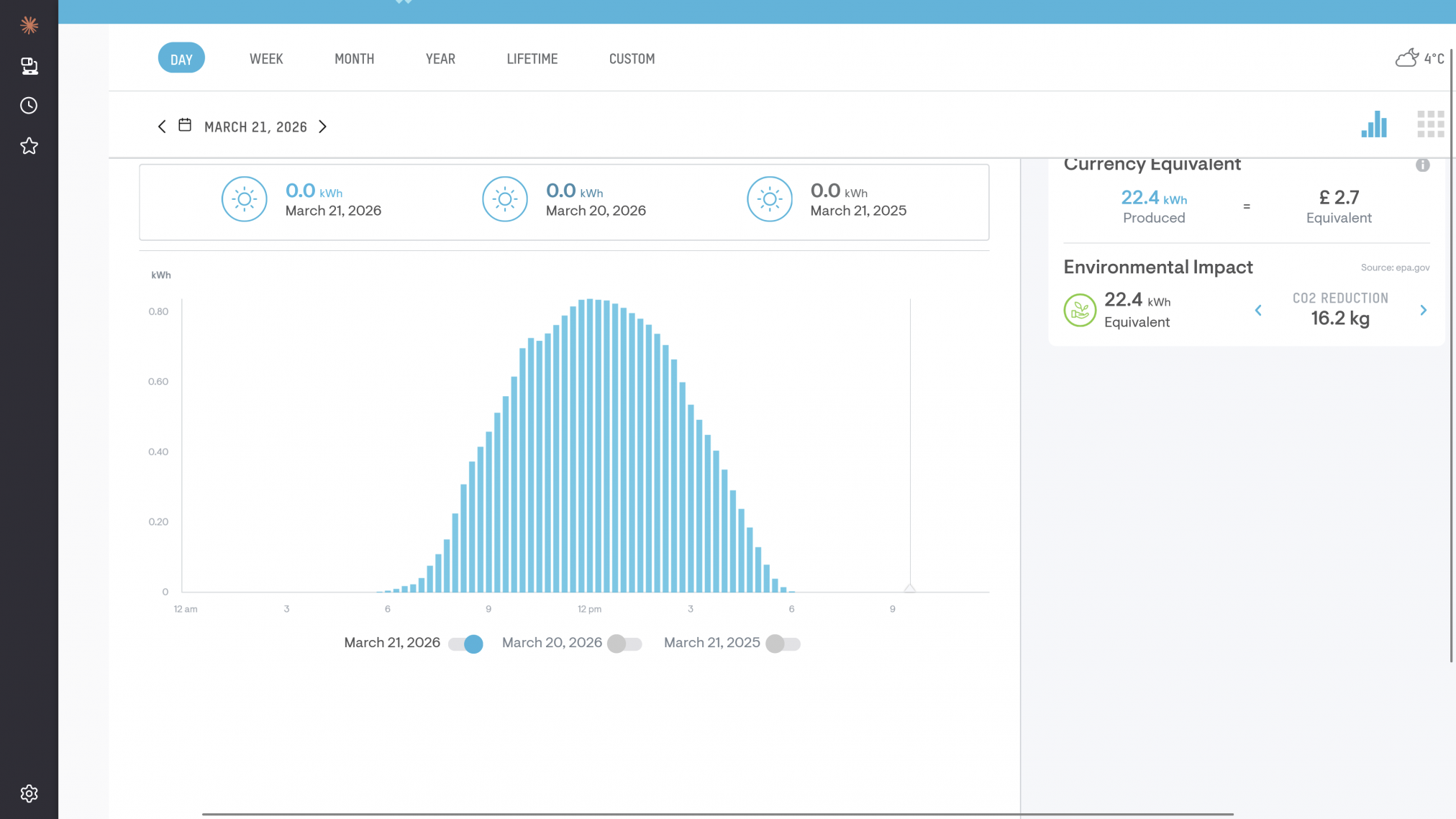Viewport: 1456px width, 819px height.
Task: Open the calendar date picker icon
Action: click(185, 124)
